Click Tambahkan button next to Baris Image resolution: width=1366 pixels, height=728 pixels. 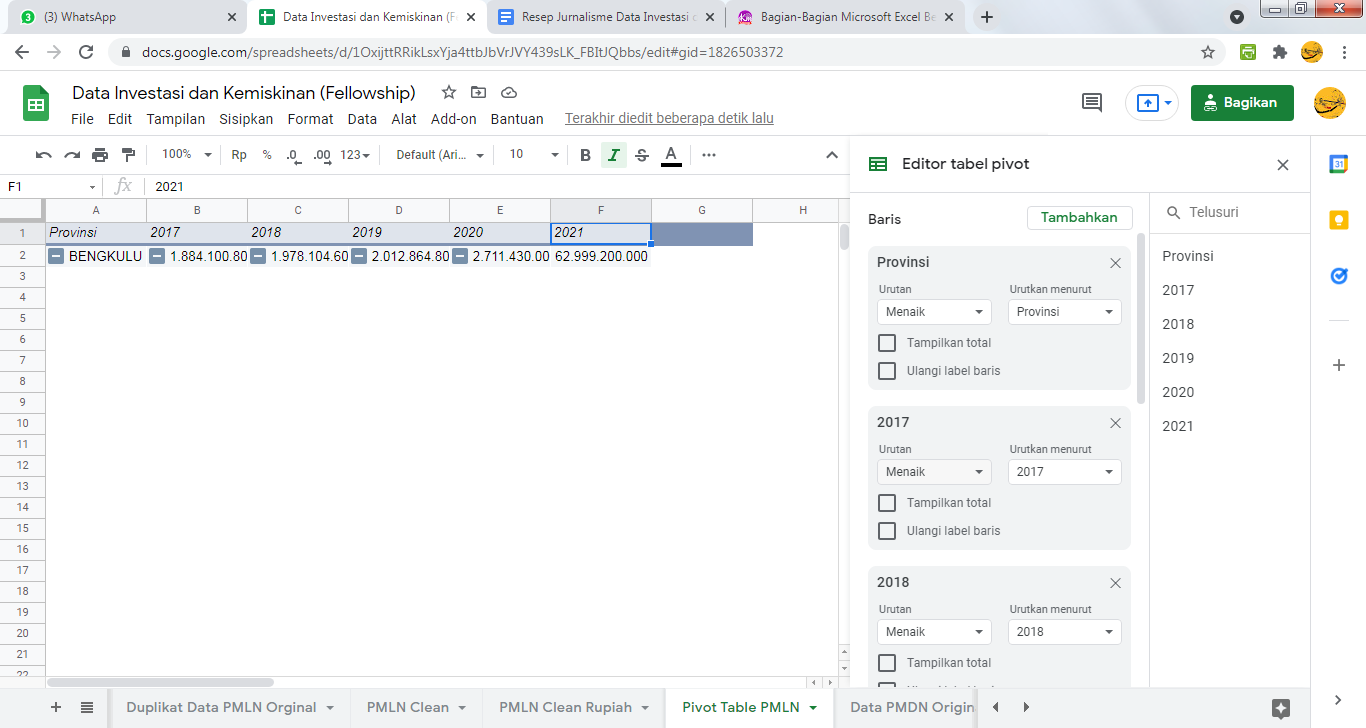click(1079, 218)
